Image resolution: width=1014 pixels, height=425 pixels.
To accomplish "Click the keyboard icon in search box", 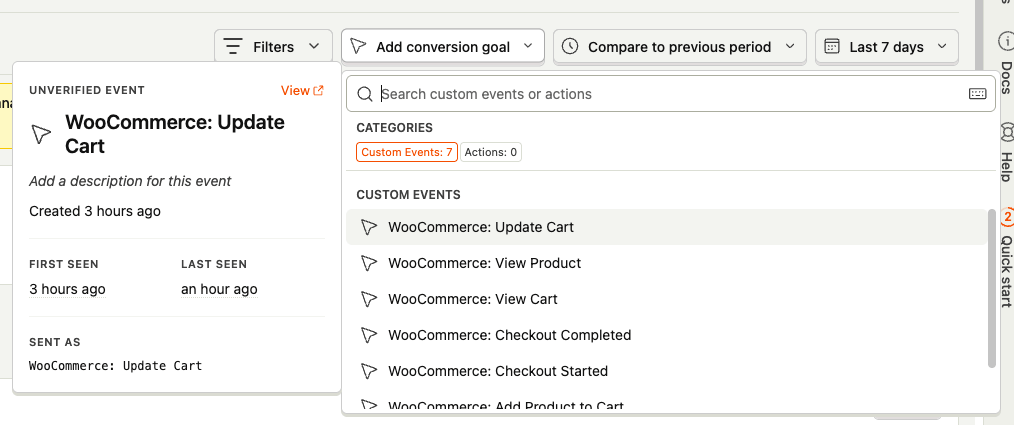I will (x=977, y=94).
